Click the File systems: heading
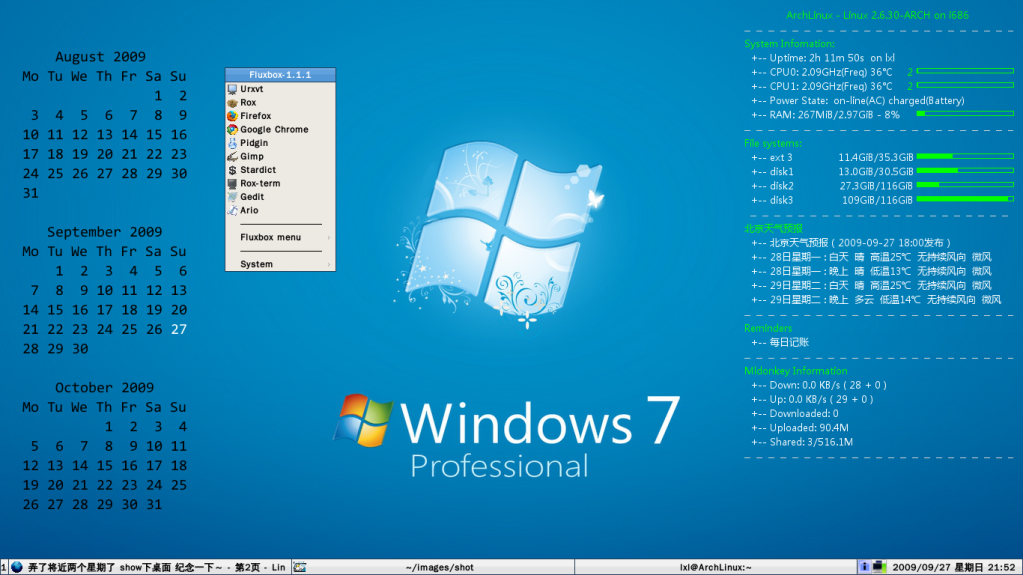The width and height of the screenshot is (1023, 575). click(773, 144)
